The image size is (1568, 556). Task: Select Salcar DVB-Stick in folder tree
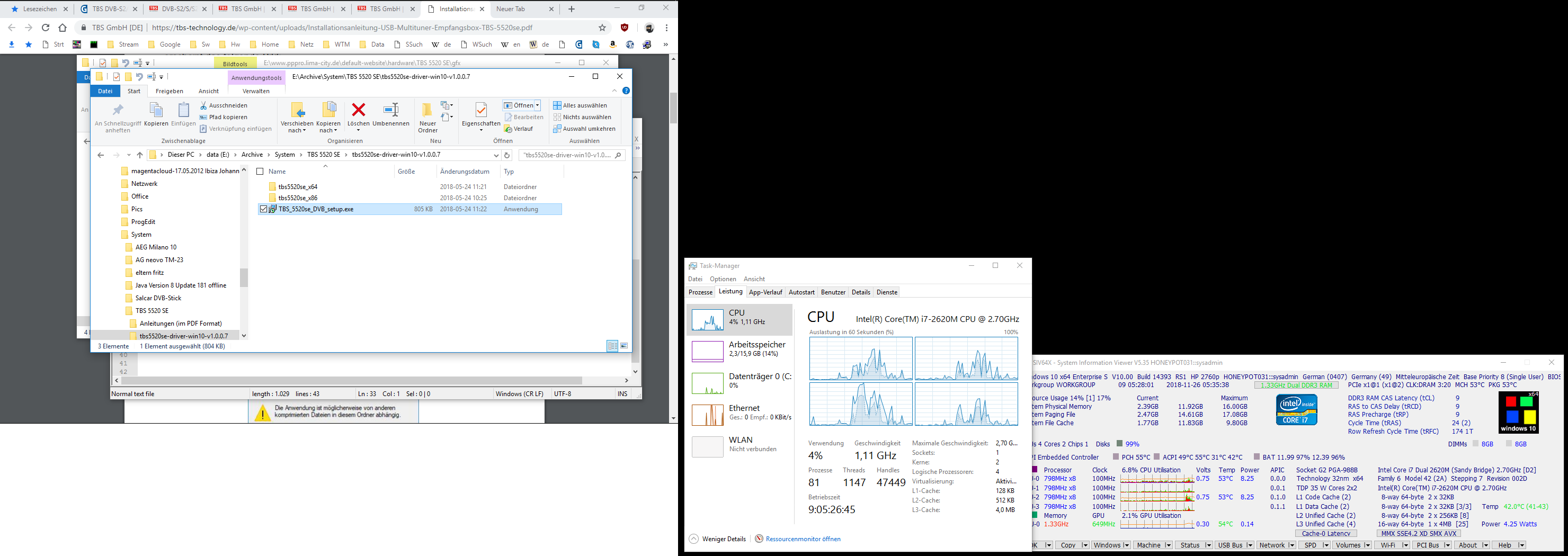point(159,298)
